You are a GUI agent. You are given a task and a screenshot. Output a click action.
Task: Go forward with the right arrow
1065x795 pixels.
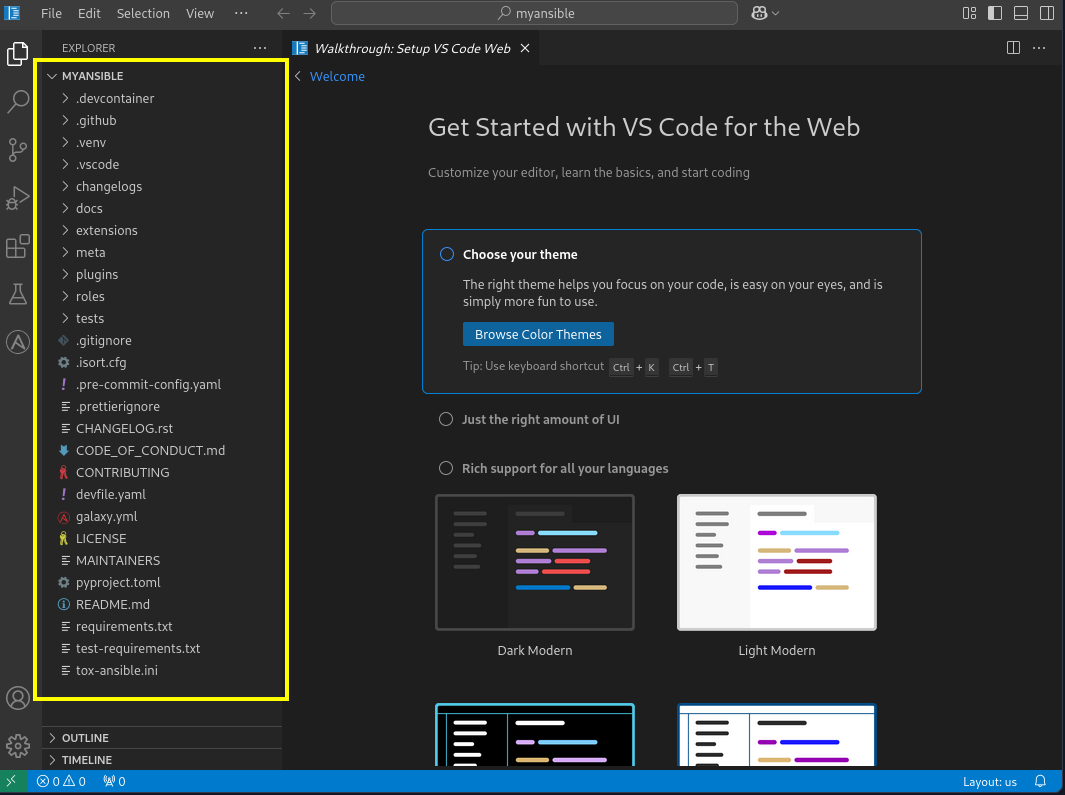pos(309,13)
